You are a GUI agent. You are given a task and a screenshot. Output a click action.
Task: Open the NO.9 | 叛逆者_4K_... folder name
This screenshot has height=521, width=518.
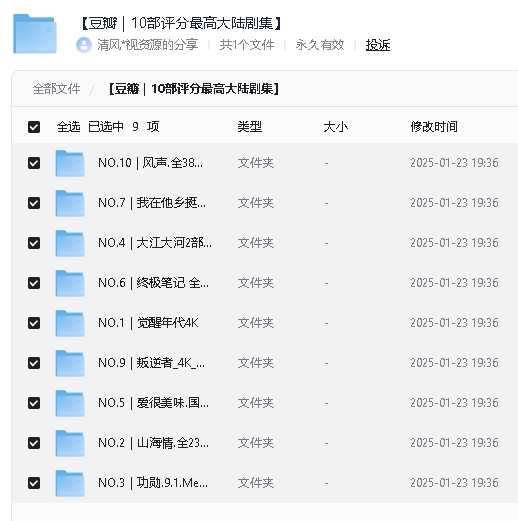pyautogui.click(x=151, y=363)
